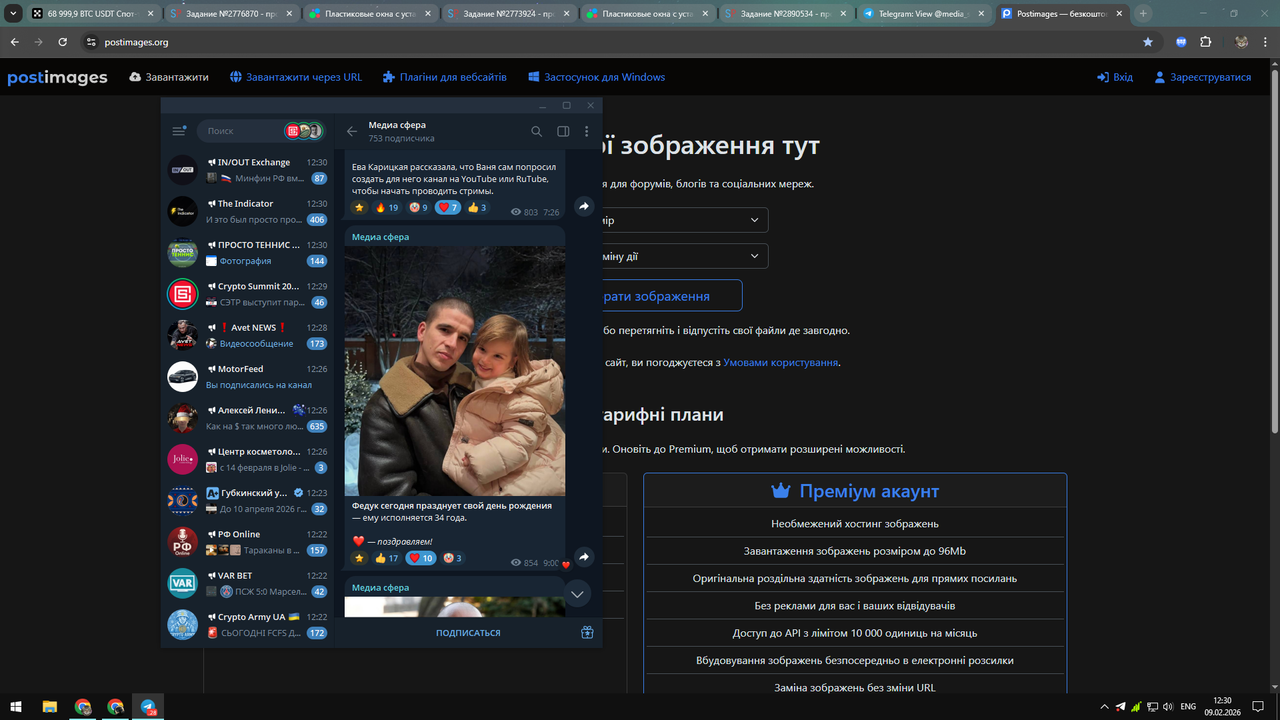Open "Плагіни для вебсайтів" menu item

pyautogui.click(x=445, y=76)
